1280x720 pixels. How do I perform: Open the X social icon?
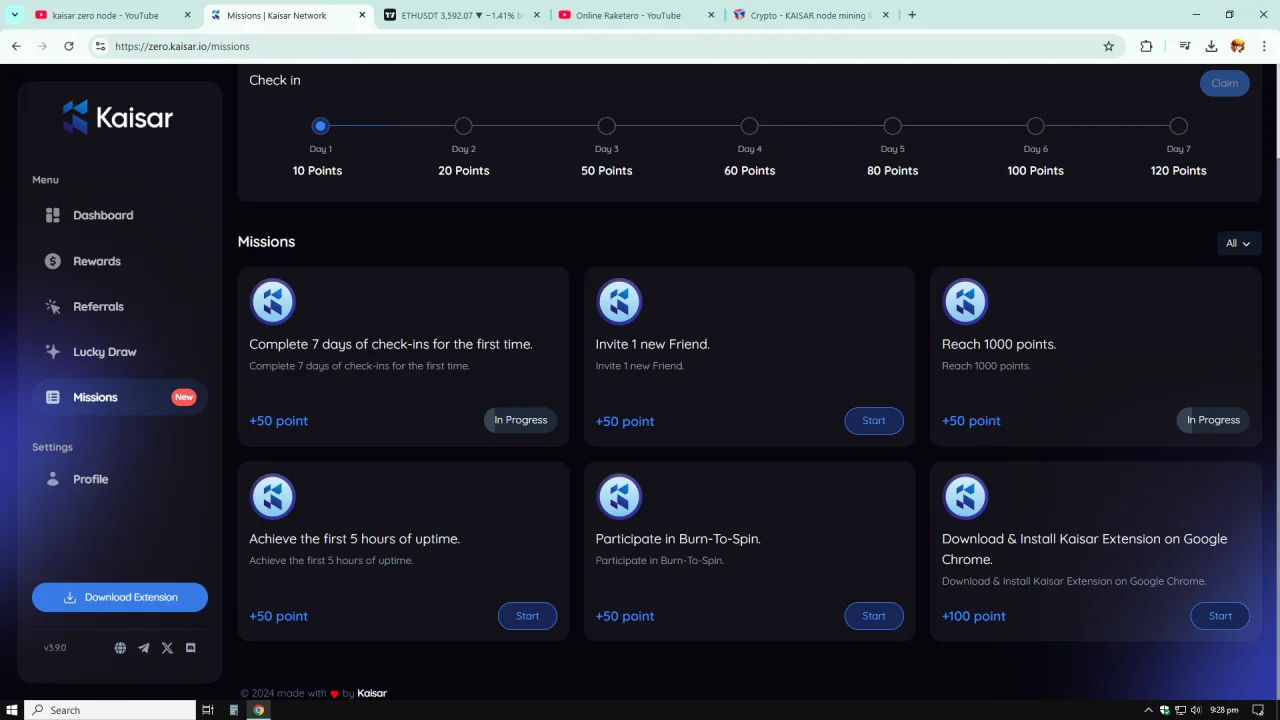pyautogui.click(x=167, y=648)
